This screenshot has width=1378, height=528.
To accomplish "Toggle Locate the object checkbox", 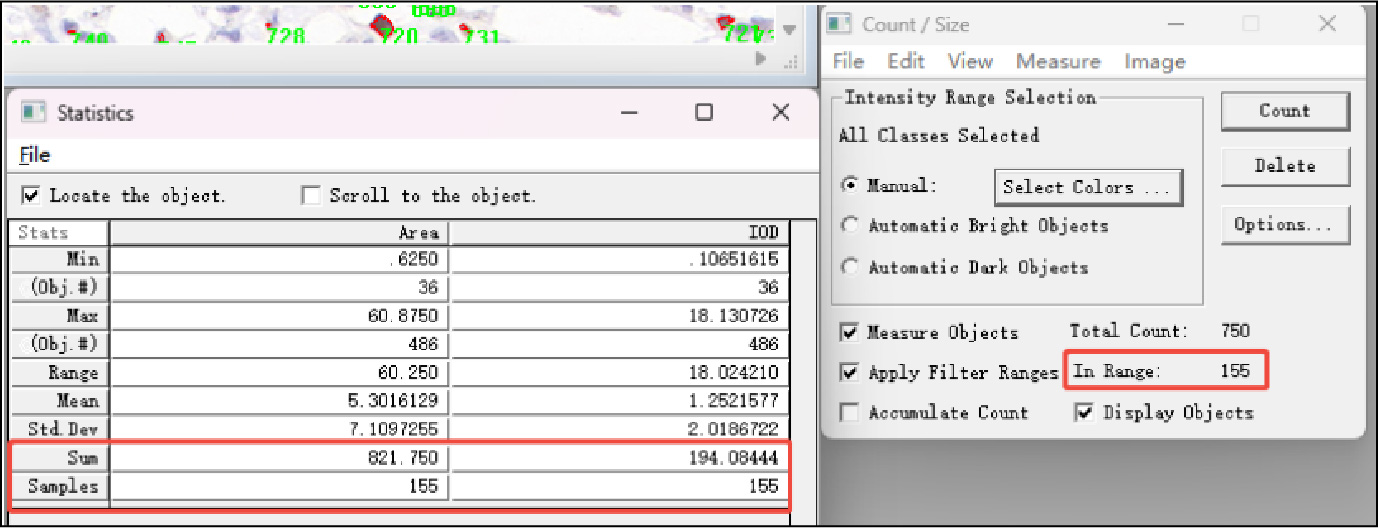I will [32, 195].
